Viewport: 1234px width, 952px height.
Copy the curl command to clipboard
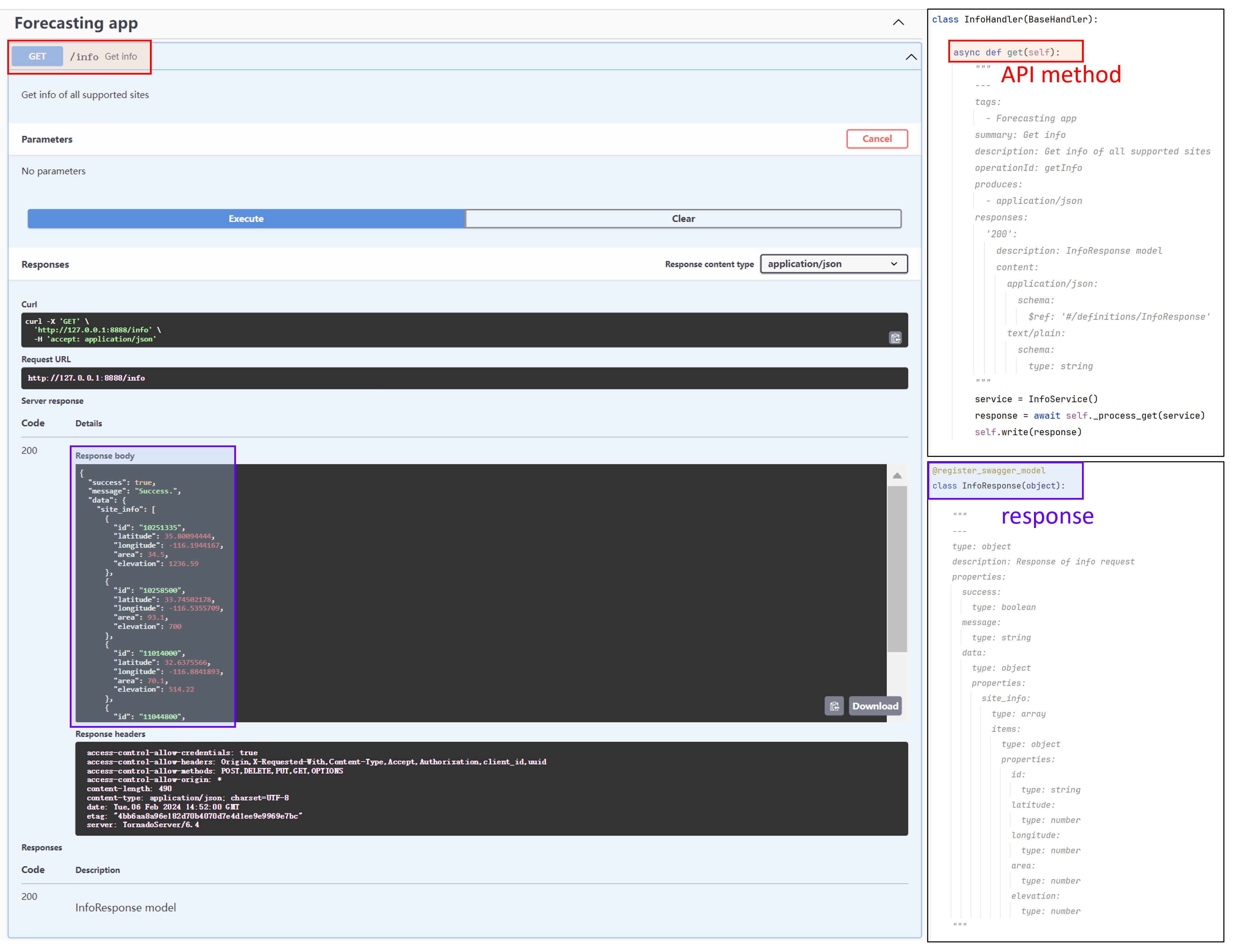(x=895, y=338)
